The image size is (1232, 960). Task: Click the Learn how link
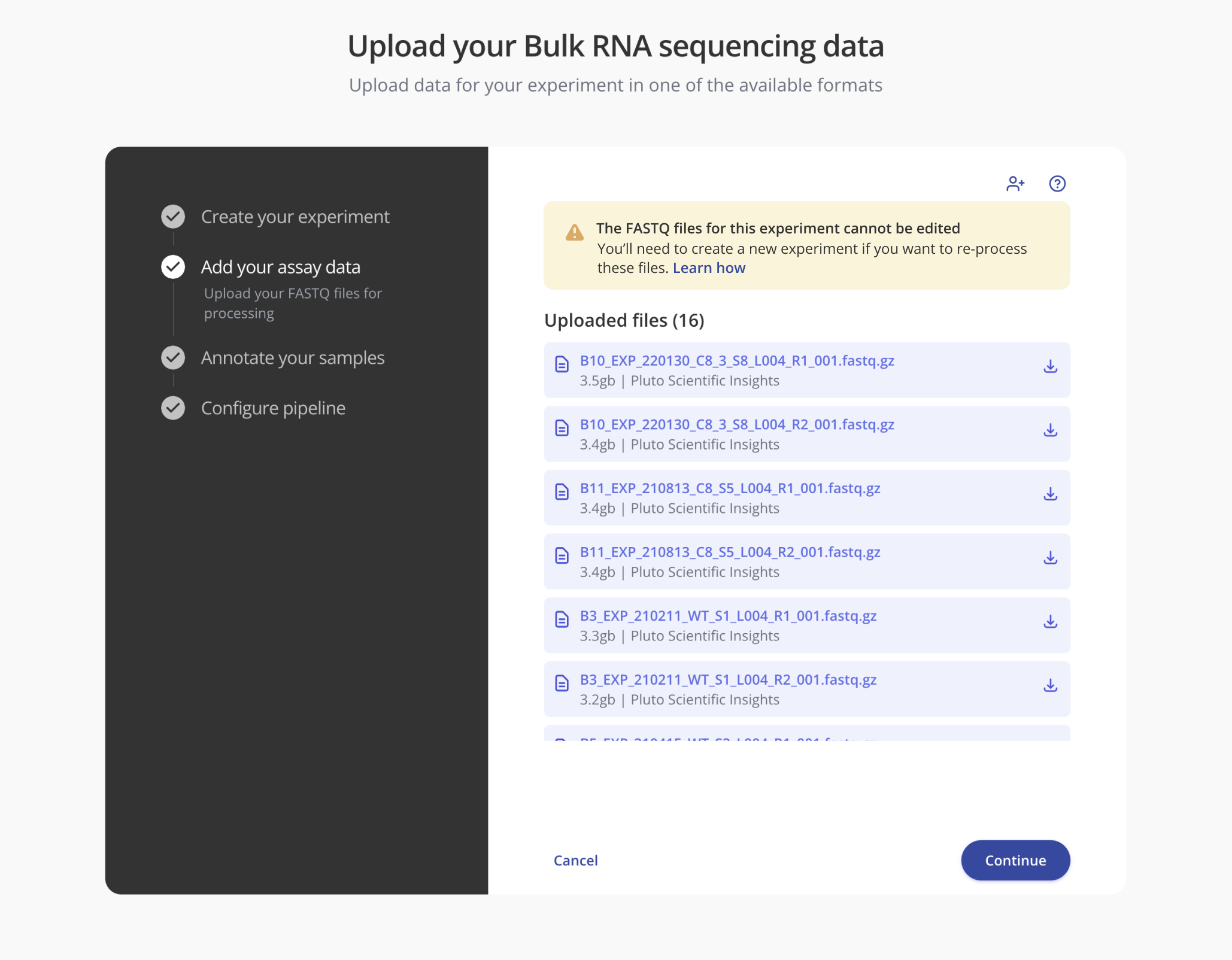coord(709,268)
